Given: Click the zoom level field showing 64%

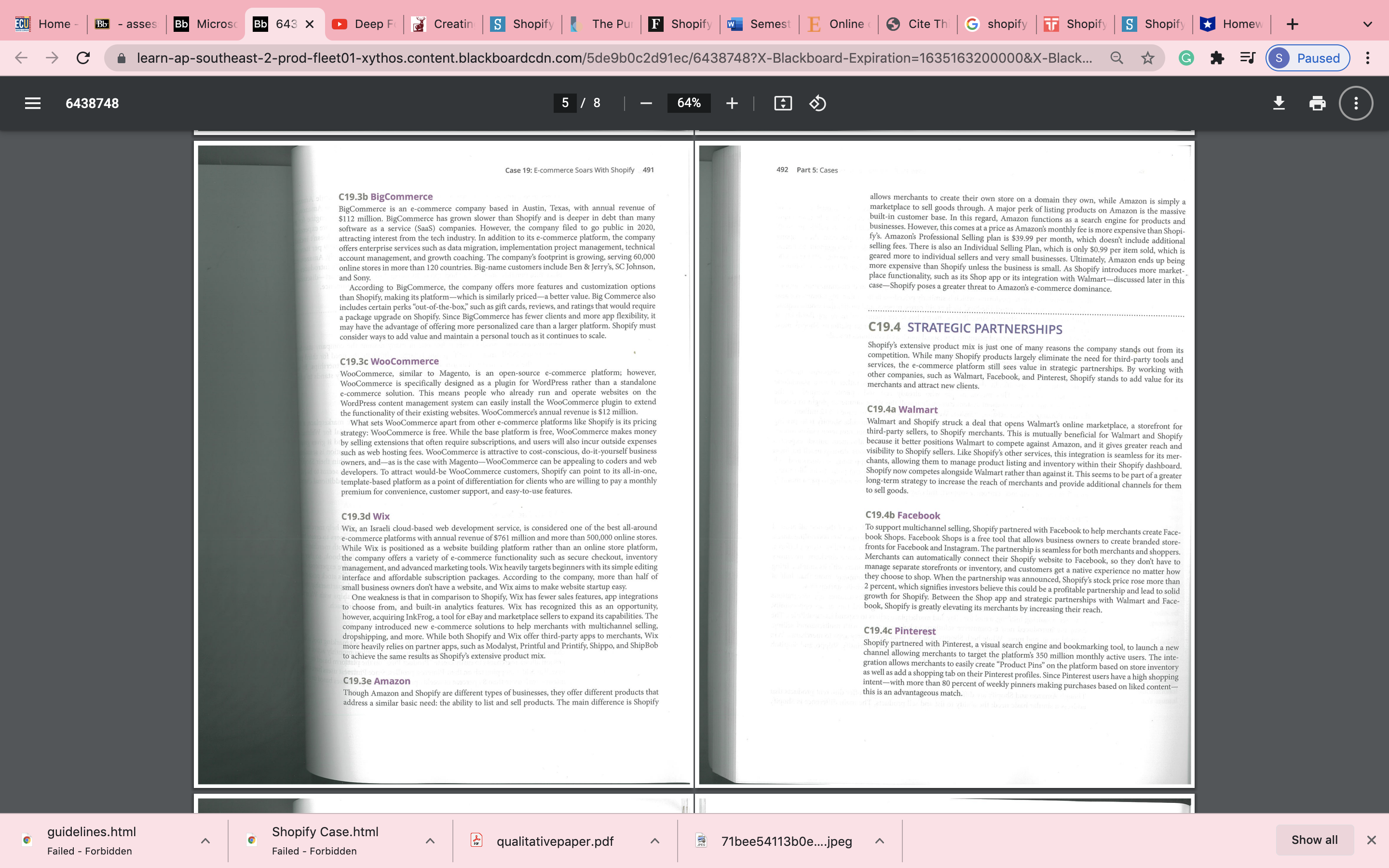Looking at the screenshot, I should click(689, 103).
